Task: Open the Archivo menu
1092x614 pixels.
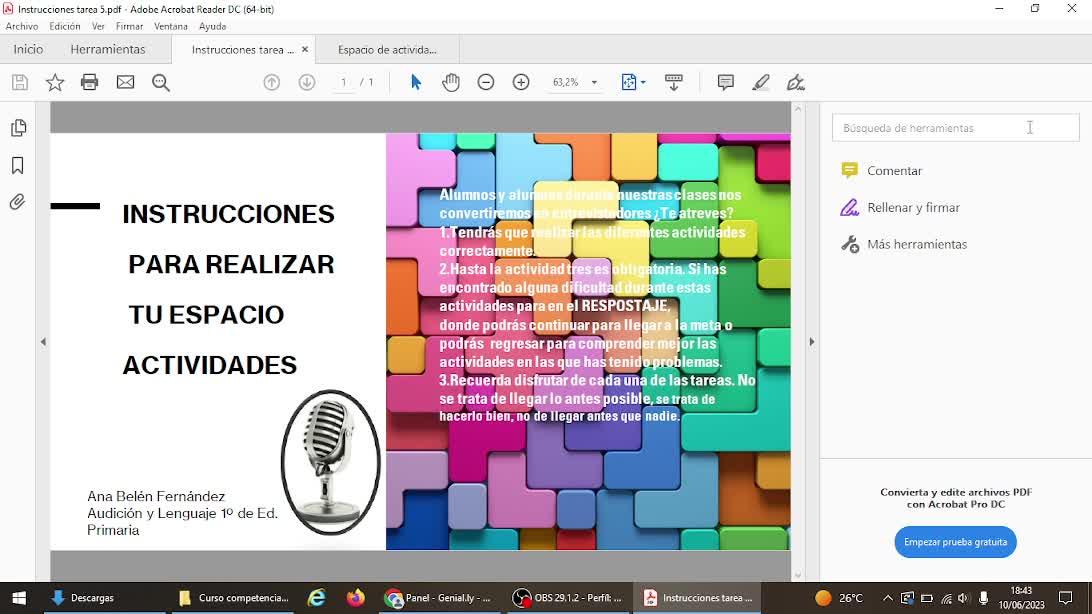Action: (x=22, y=26)
